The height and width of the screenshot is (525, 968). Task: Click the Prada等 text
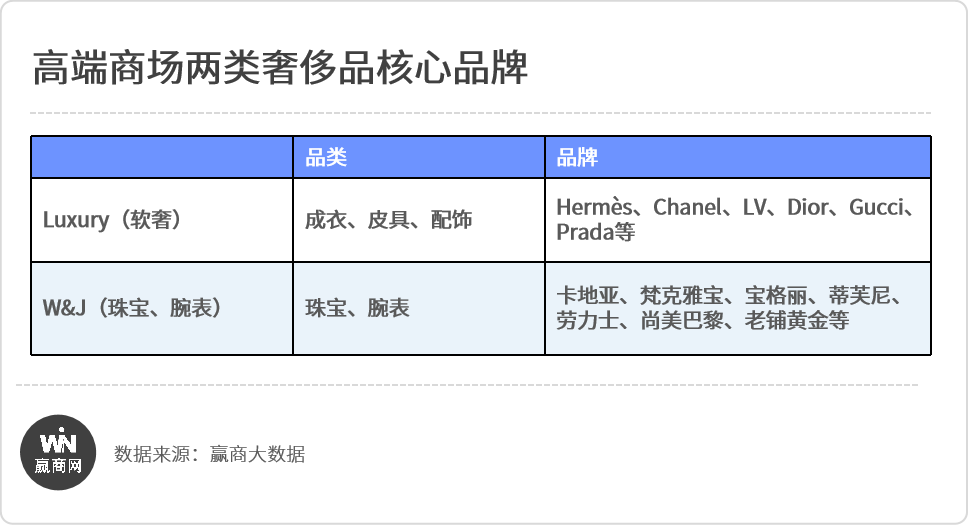(x=596, y=232)
